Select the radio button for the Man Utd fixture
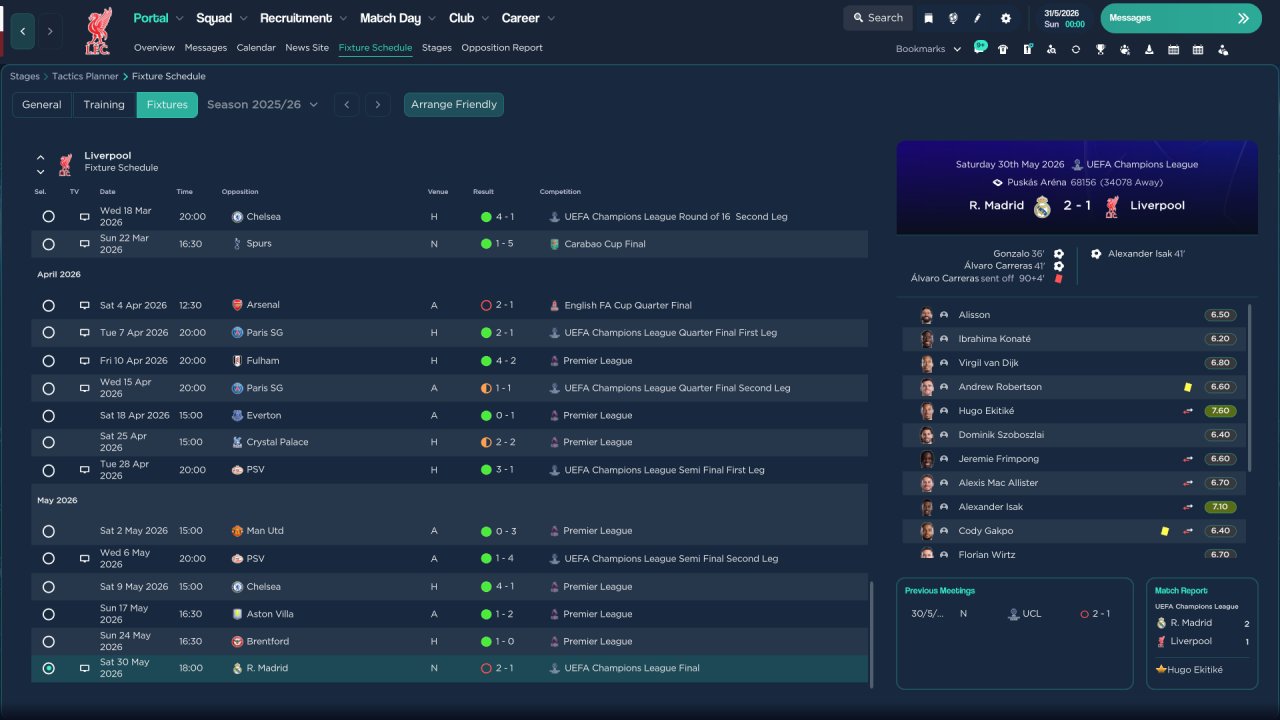The width and height of the screenshot is (1280, 720). (x=48, y=531)
